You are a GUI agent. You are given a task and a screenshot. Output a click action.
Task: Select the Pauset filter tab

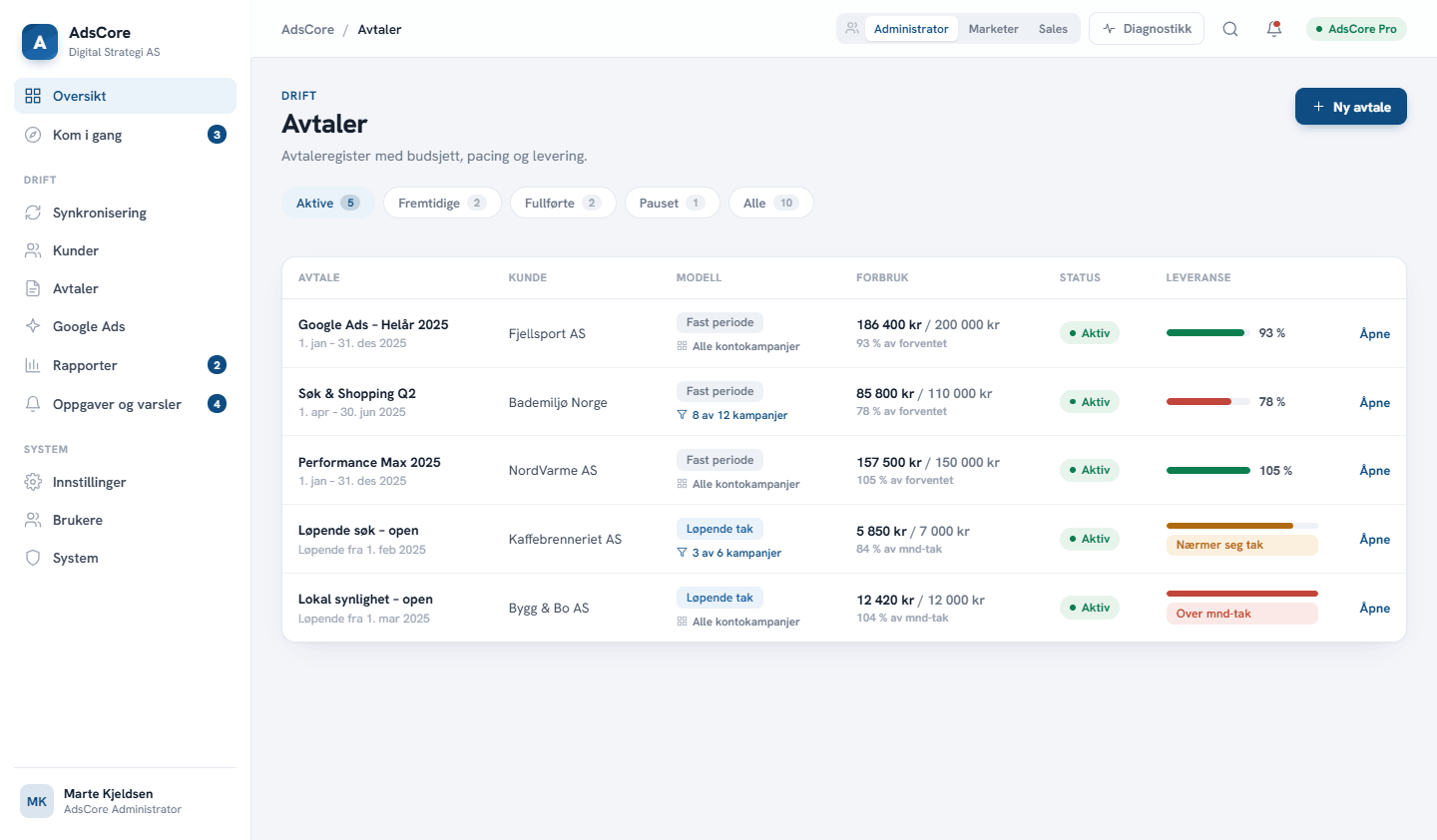[672, 203]
